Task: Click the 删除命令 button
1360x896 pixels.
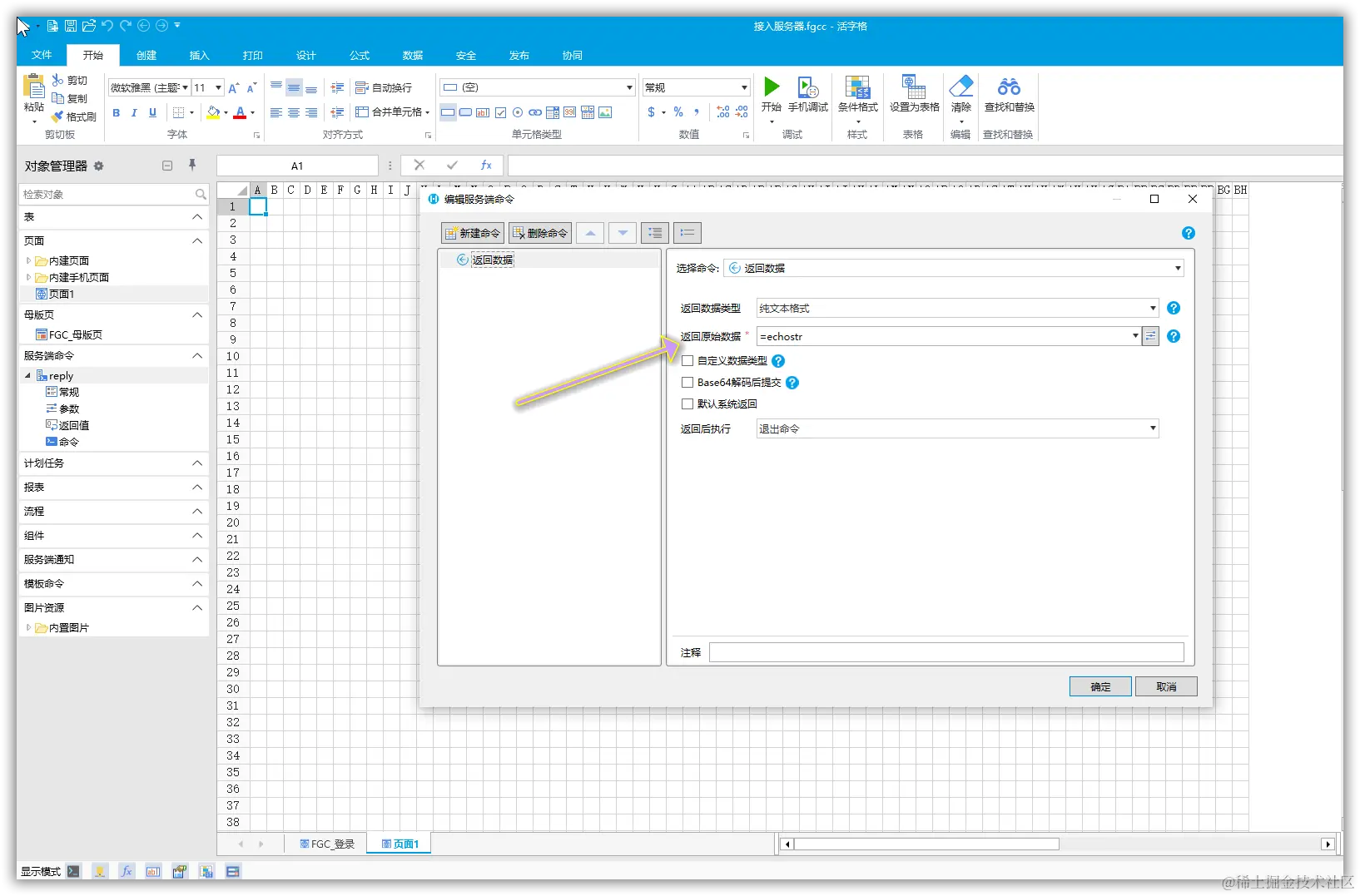Action: 540,233
